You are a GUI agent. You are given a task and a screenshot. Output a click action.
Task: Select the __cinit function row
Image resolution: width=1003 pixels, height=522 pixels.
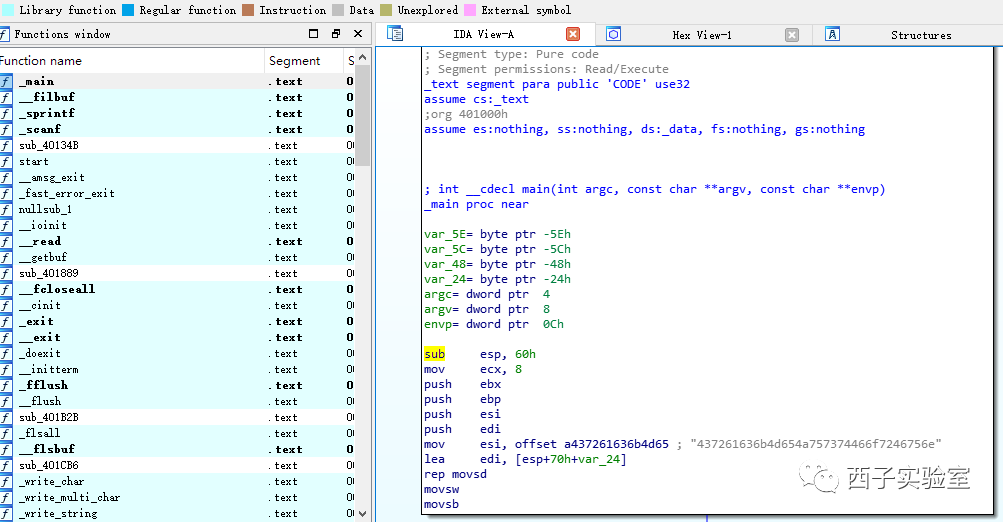(x=178, y=305)
